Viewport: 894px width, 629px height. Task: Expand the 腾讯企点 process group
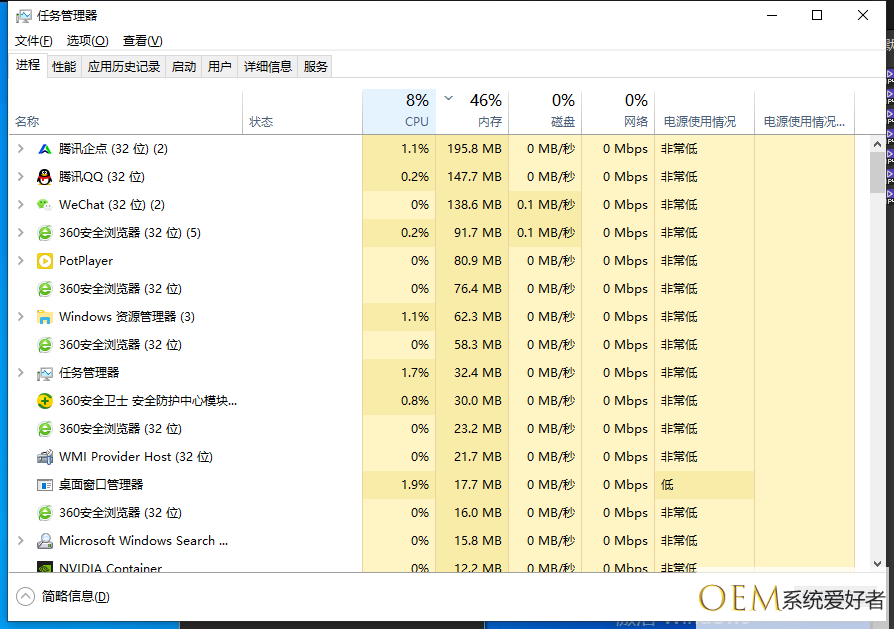coord(21,149)
